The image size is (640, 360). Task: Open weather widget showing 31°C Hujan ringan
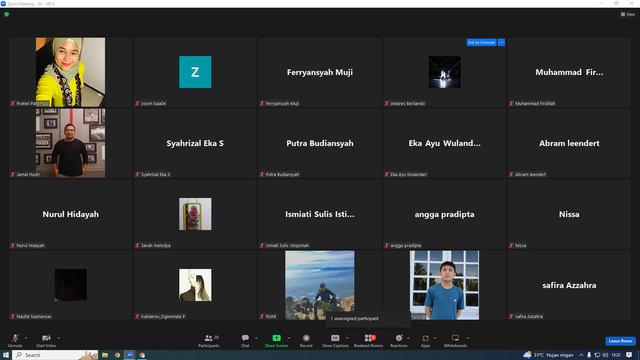(548, 355)
